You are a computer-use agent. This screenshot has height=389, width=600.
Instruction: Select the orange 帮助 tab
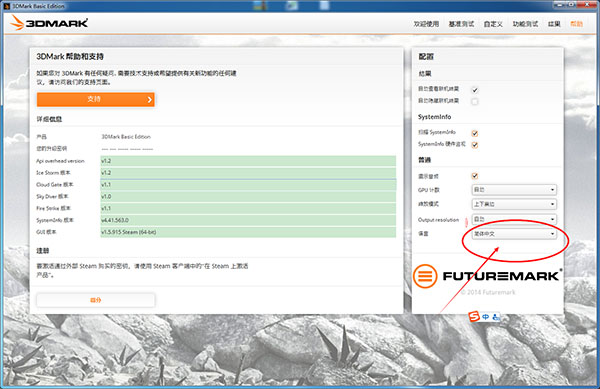pyautogui.click(x=576, y=24)
